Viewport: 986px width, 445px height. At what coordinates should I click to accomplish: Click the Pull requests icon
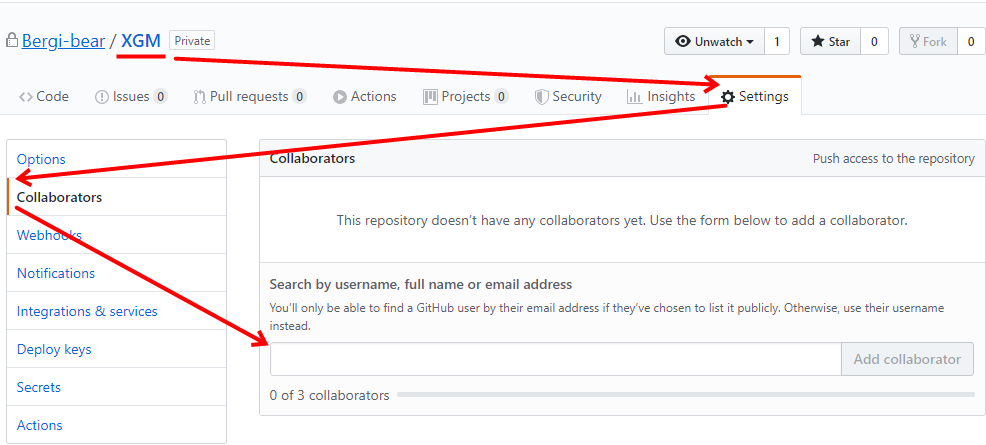click(200, 97)
